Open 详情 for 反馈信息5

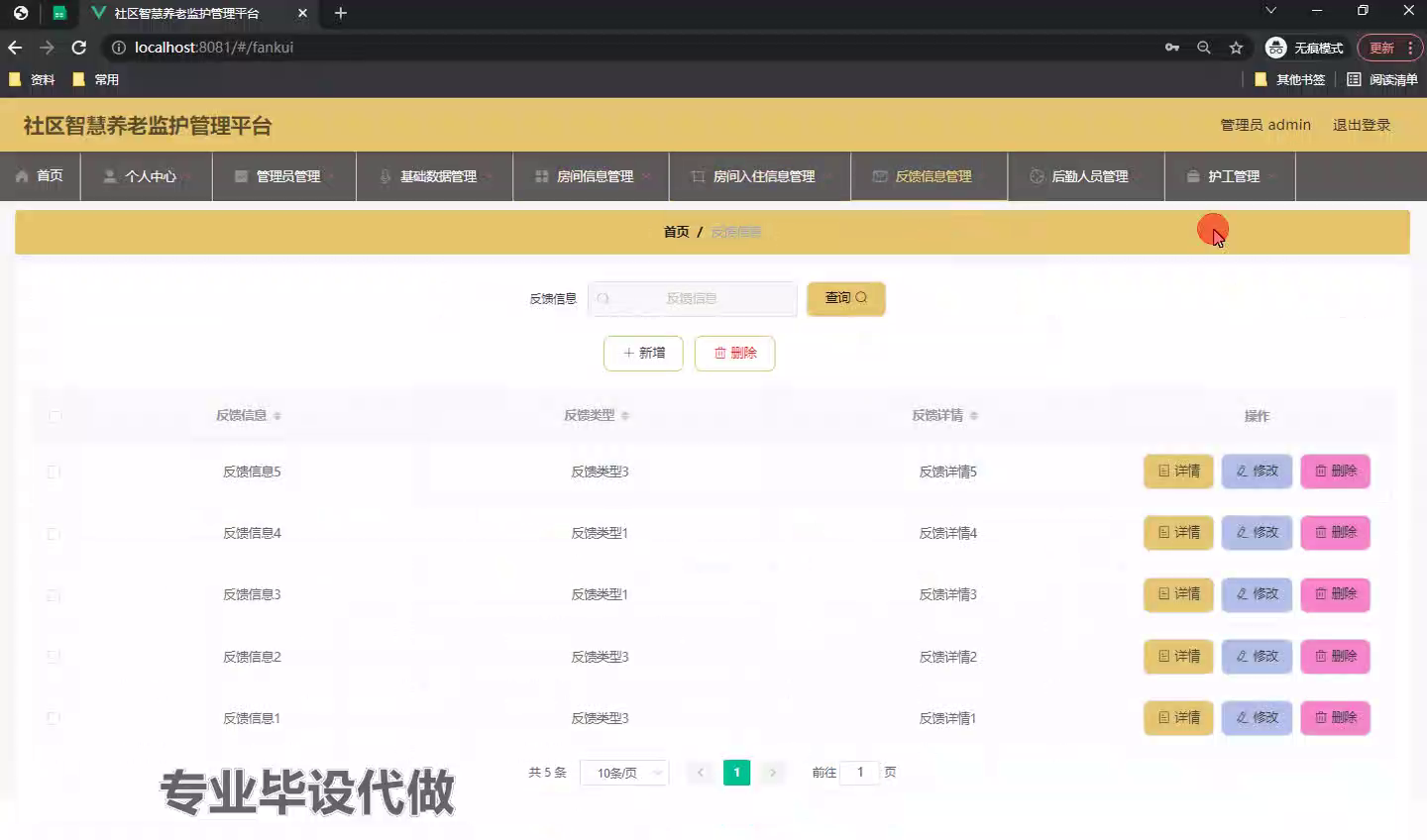(x=1178, y=472)
